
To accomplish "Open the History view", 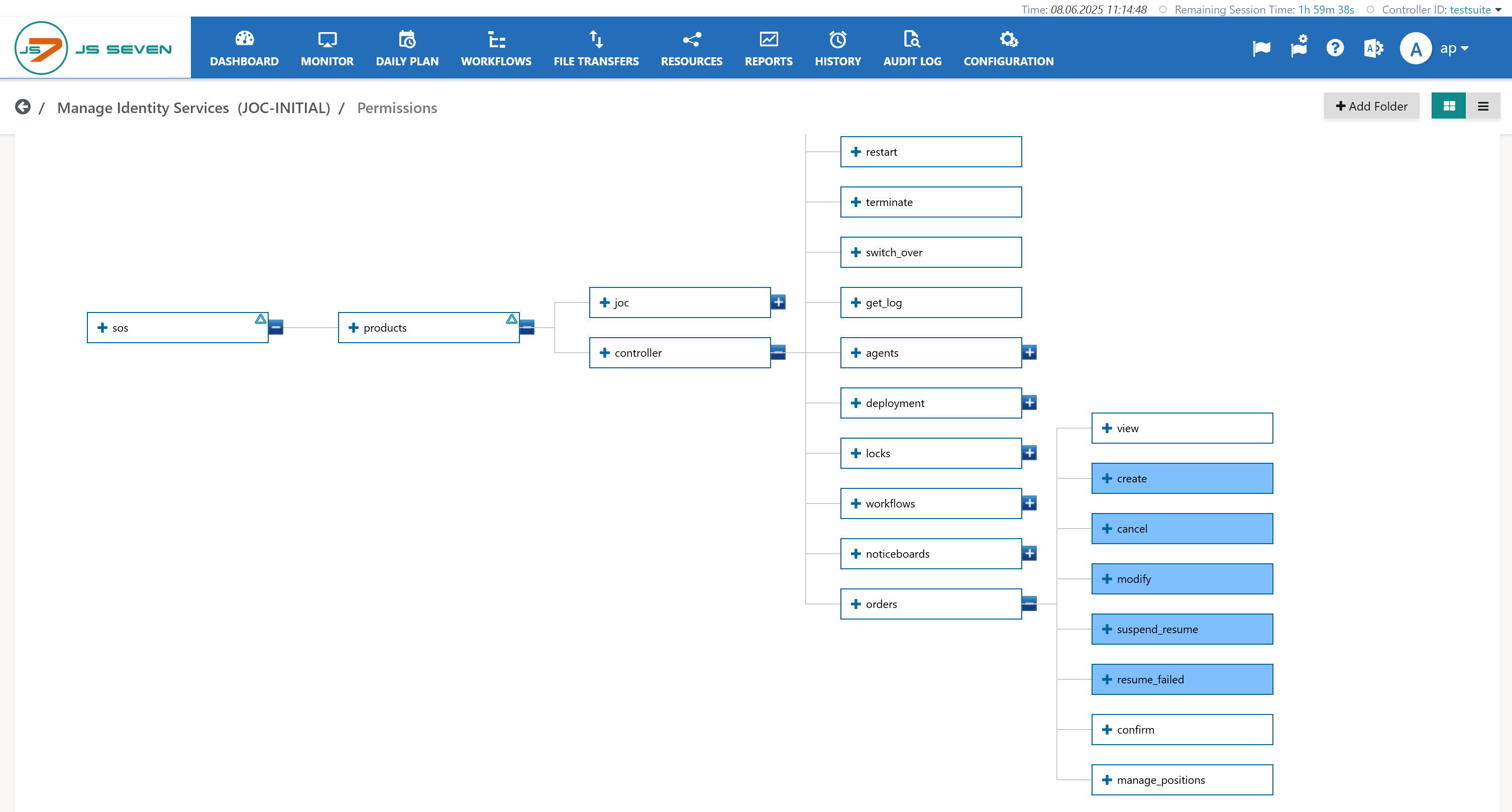I will pyautogui.click(x=837, y=48).
